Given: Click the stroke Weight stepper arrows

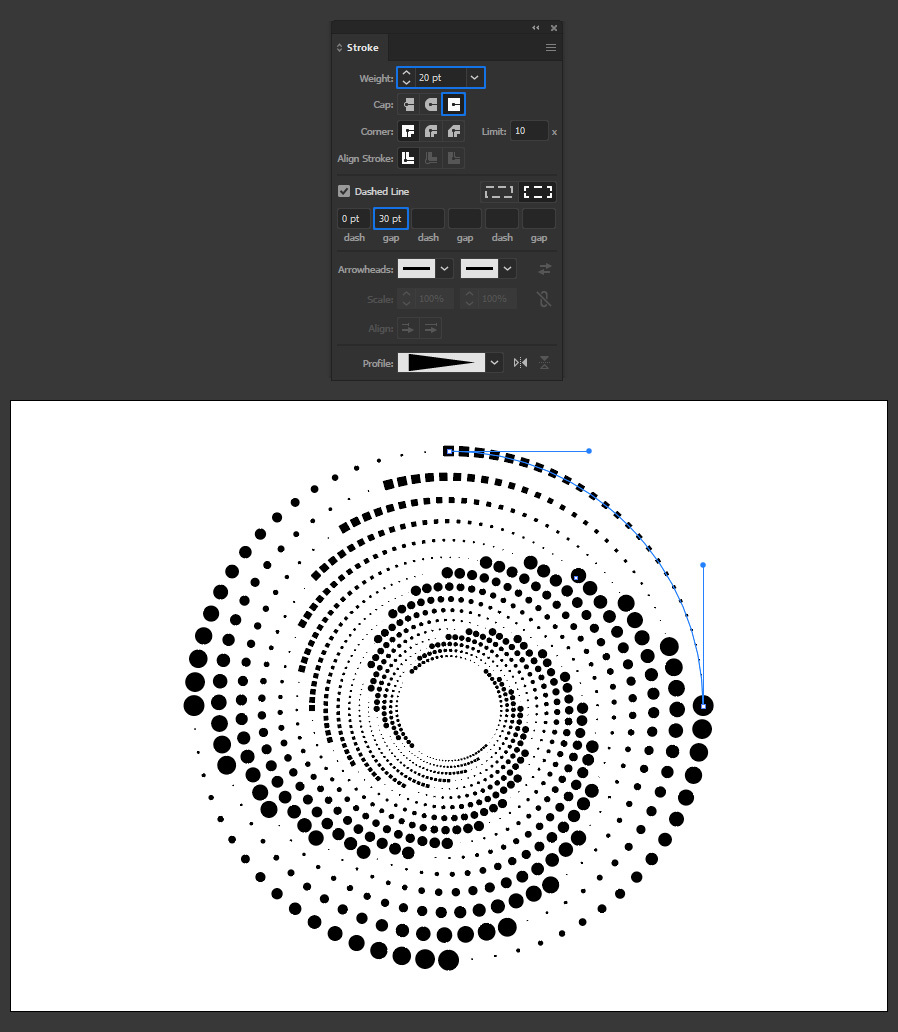Looking at the screenshot, I should point(407,77).
